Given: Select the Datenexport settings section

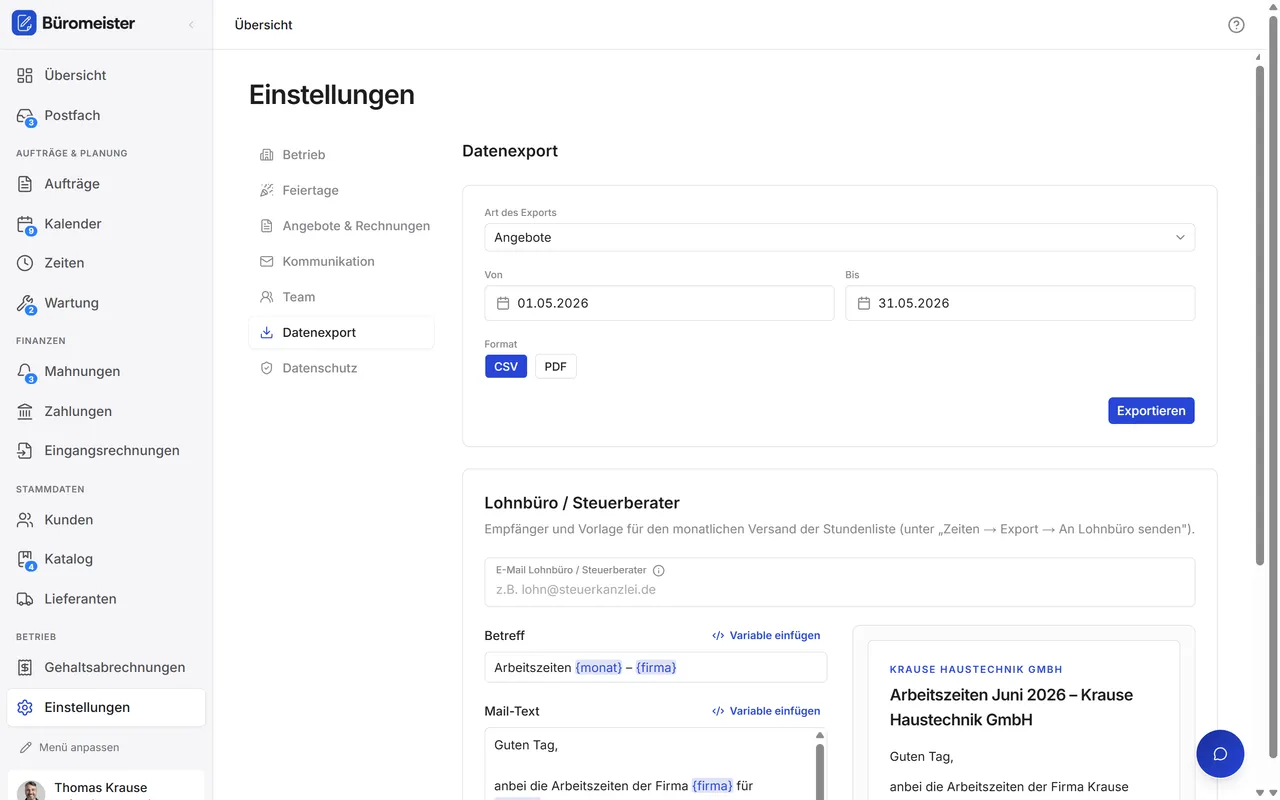Looking at the screenshot, I should [341, 333].
